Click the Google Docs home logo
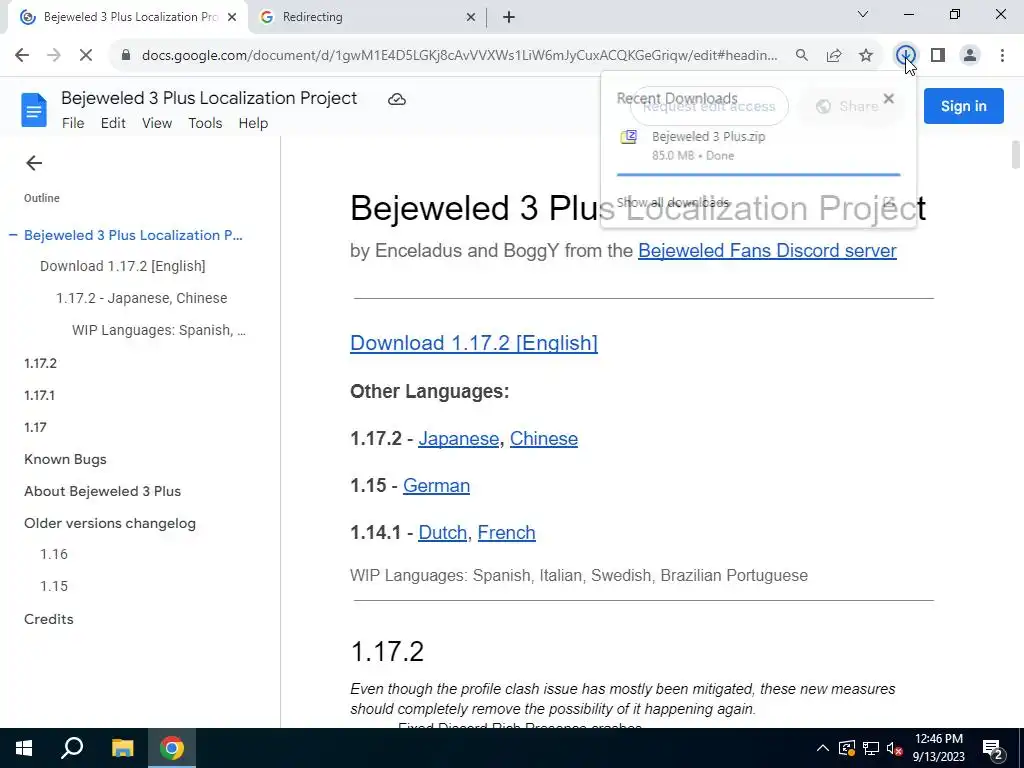 [x=34, y=110]
